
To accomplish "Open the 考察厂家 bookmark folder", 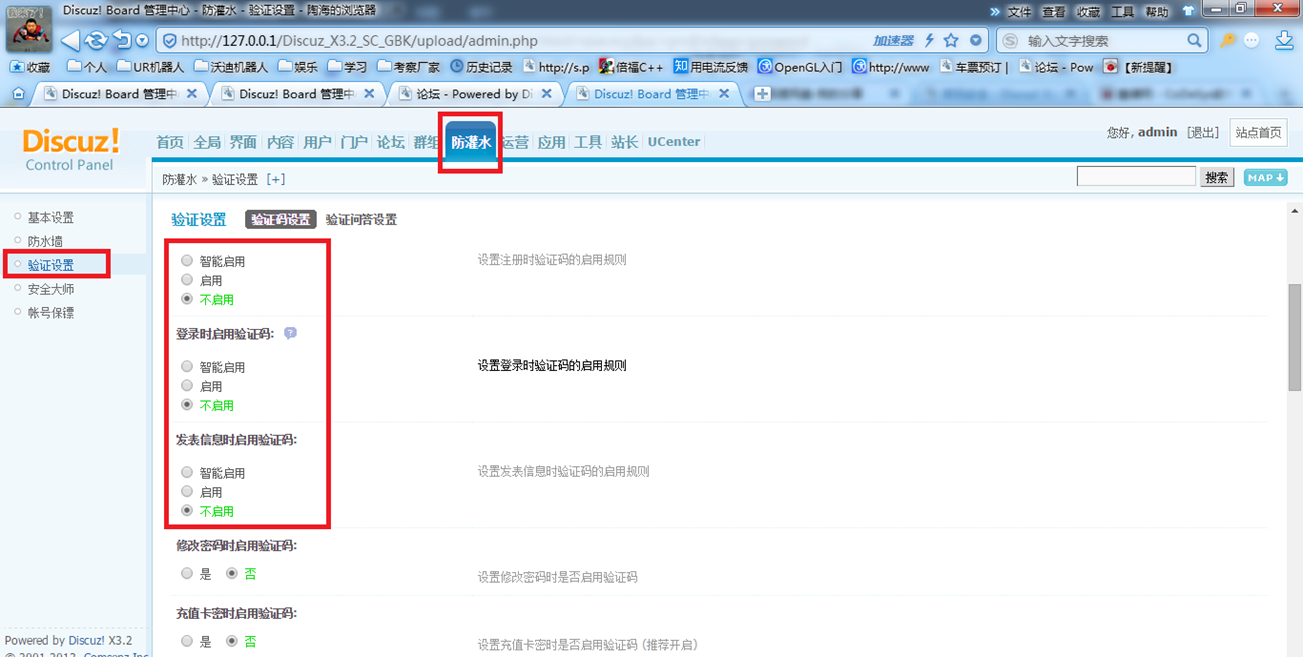I will click(407, 67).
